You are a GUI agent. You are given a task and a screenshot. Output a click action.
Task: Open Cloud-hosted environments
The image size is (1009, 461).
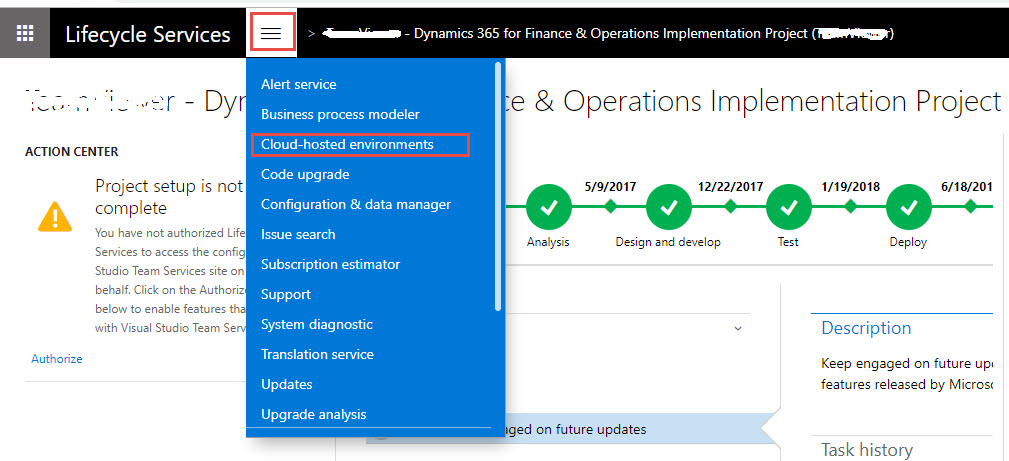(x=347, y=145)
